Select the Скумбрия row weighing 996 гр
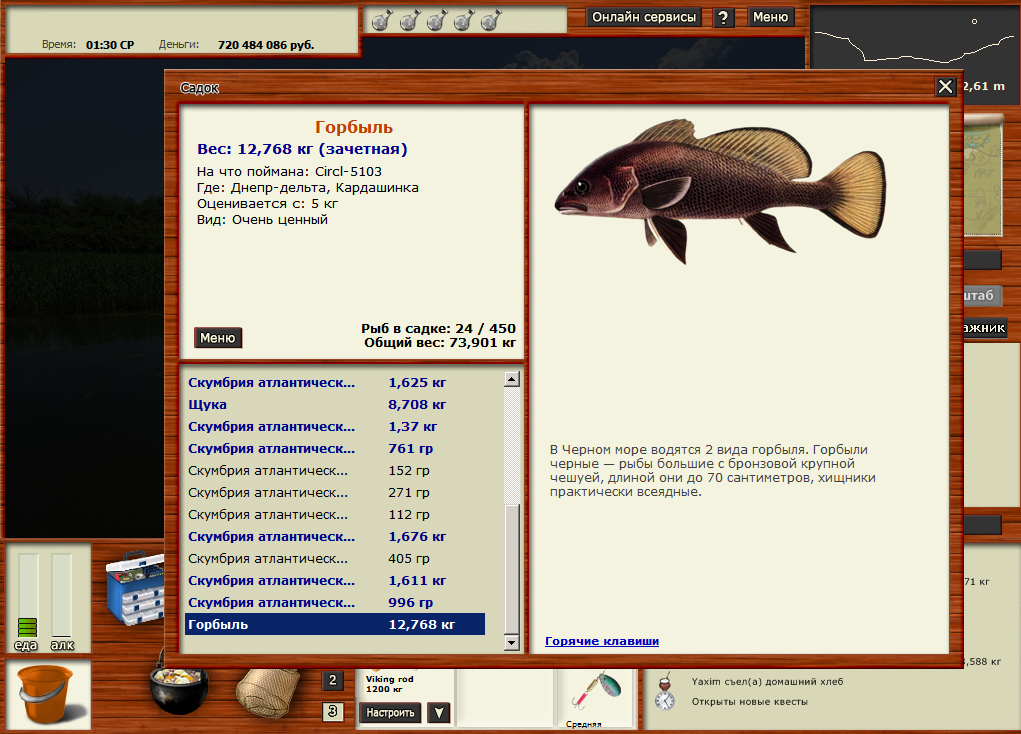 point(335,603)
